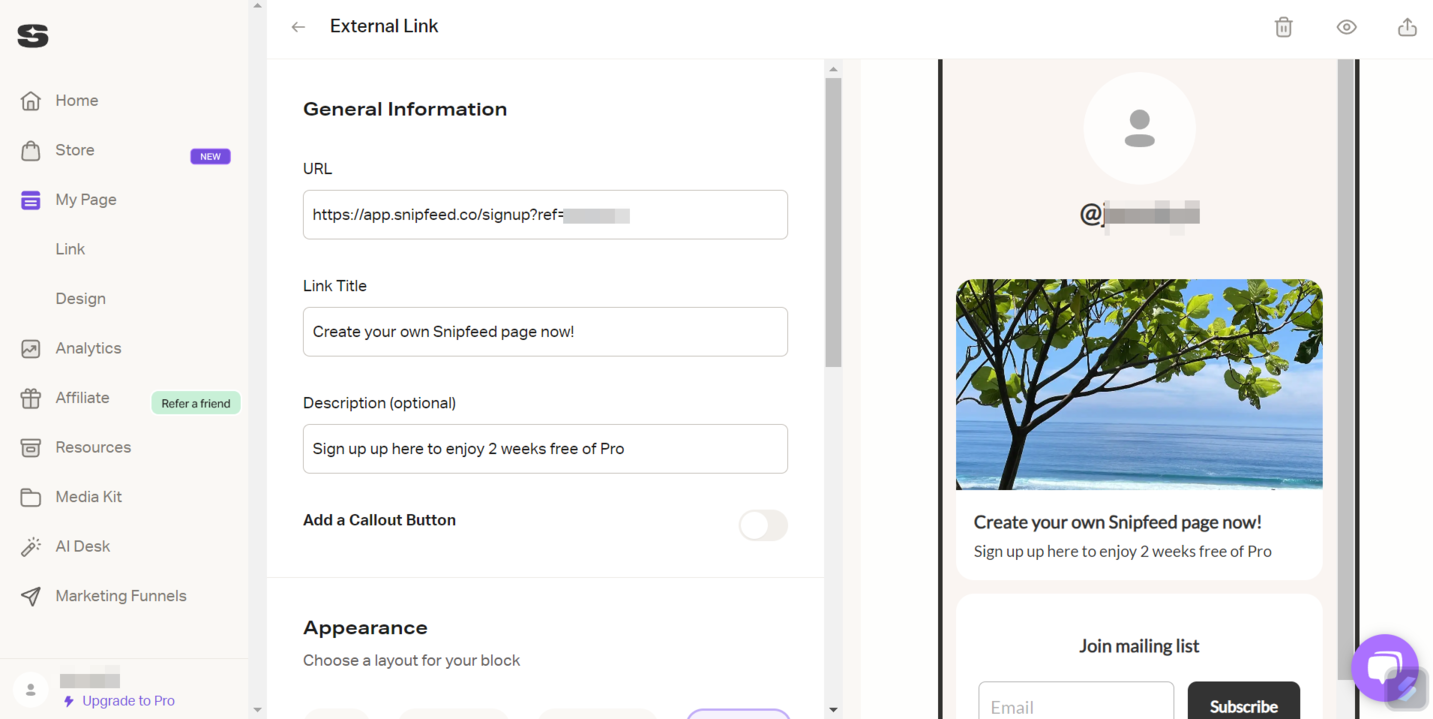
Task: Select My Page in sidebar
Action: click(x=86, y=200)
